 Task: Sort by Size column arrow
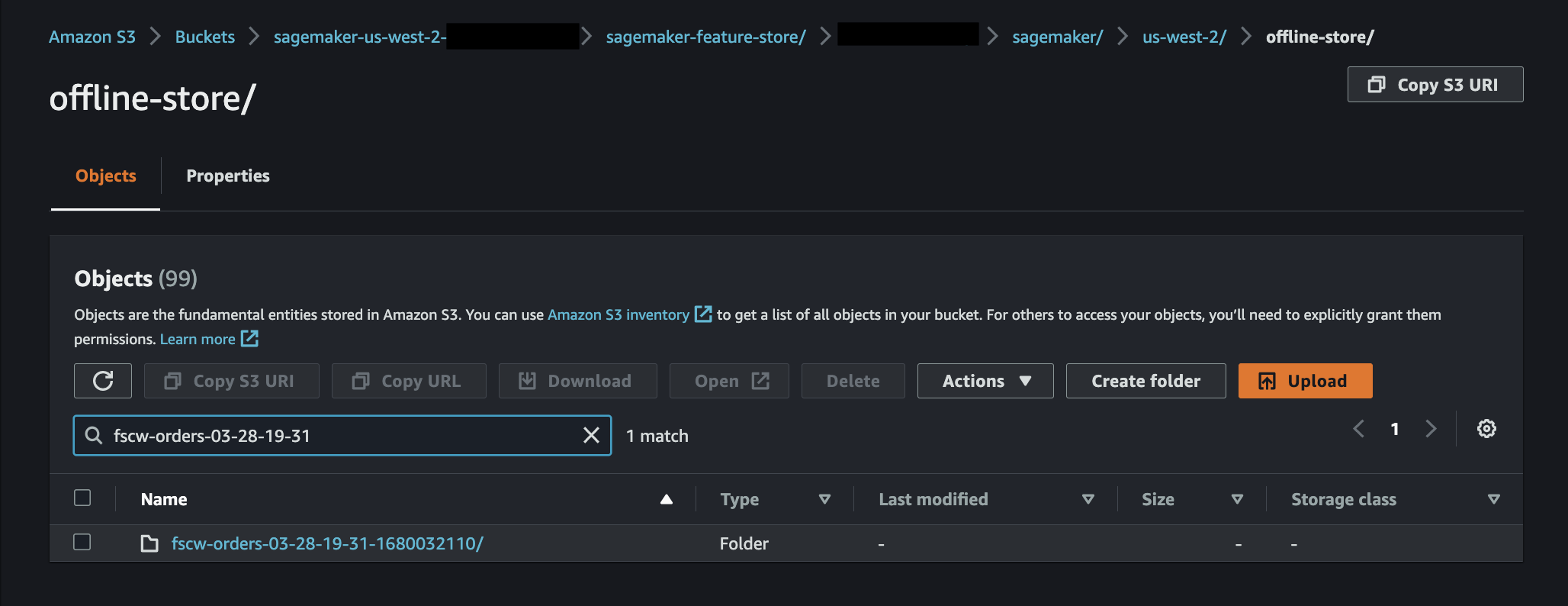(1237, 499)
